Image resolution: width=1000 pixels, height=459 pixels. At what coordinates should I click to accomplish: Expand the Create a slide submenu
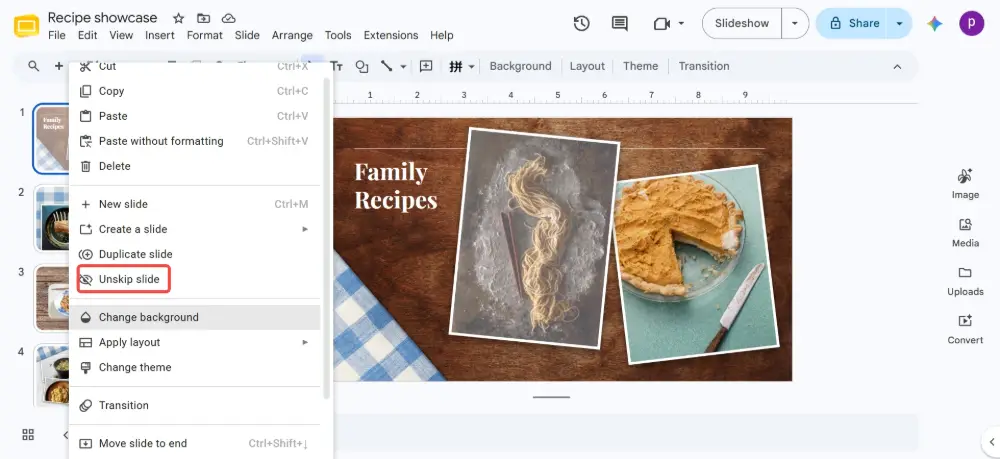(x=305, y=229)
